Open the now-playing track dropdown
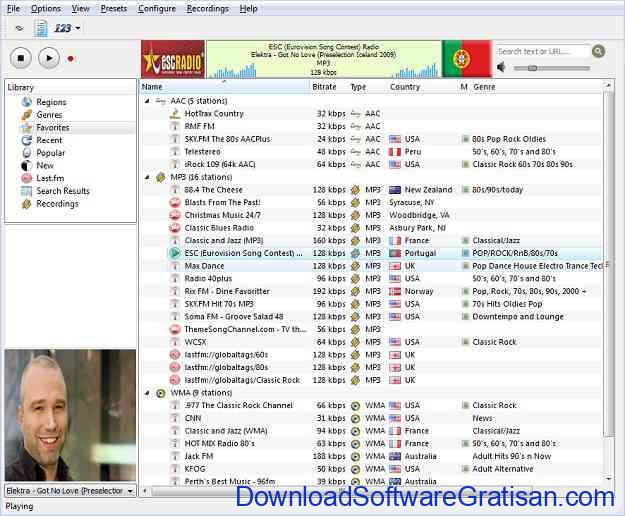 (130, 491)
